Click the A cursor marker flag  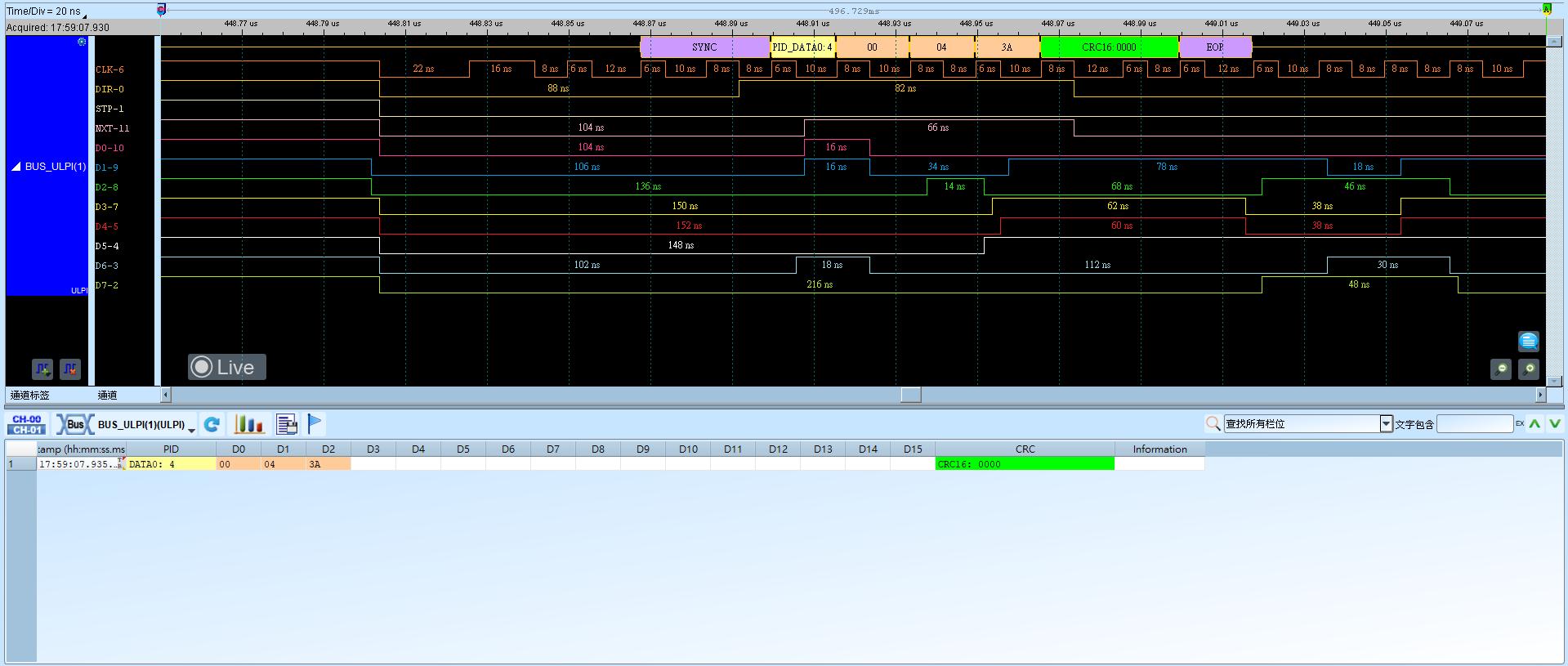(x=1546, y=9)
